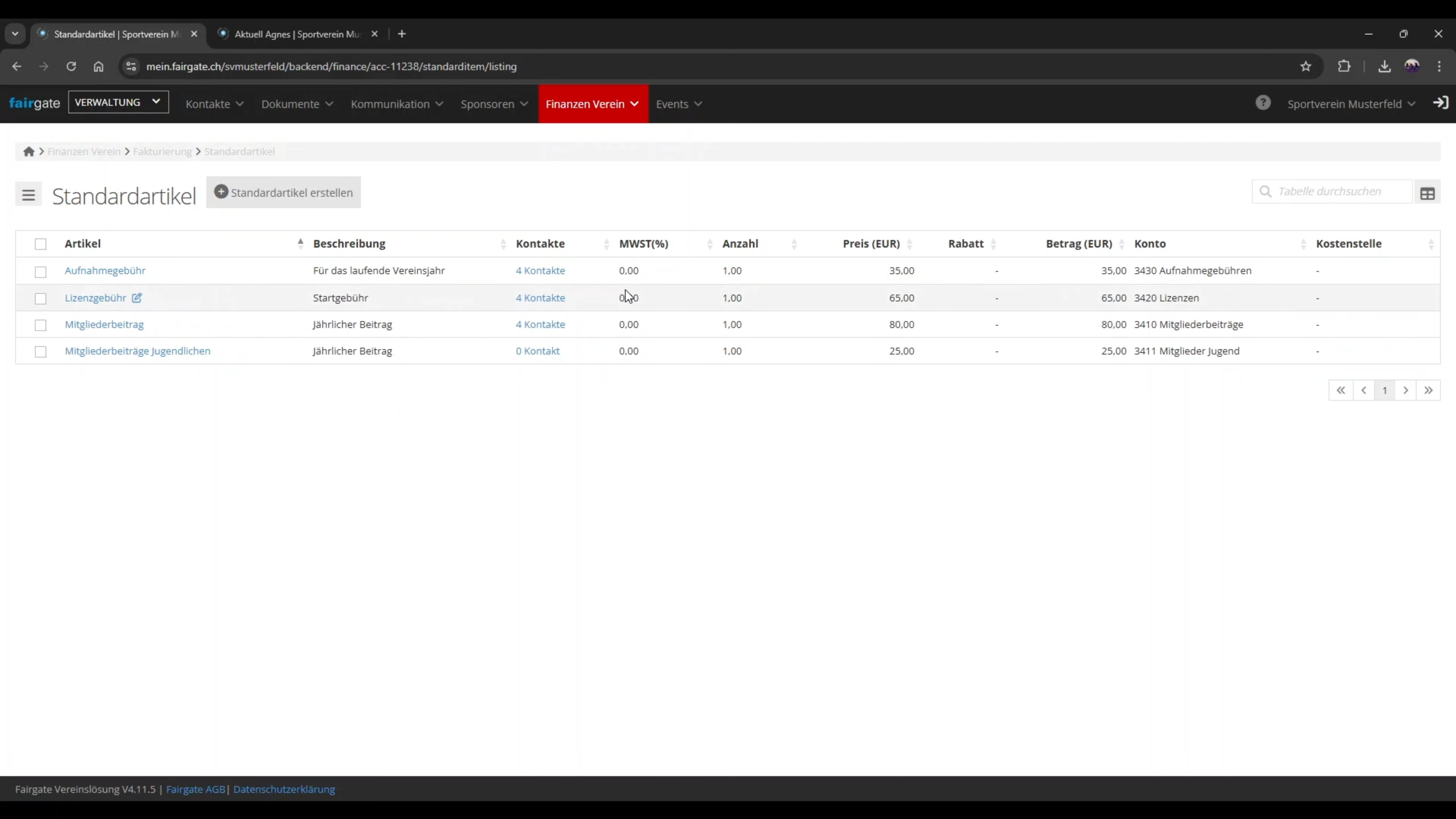This screenshot has width=1456, height=819.
Task: Expand the Sportverein Musterfeld account dropdown
Action: point(1351,104)
